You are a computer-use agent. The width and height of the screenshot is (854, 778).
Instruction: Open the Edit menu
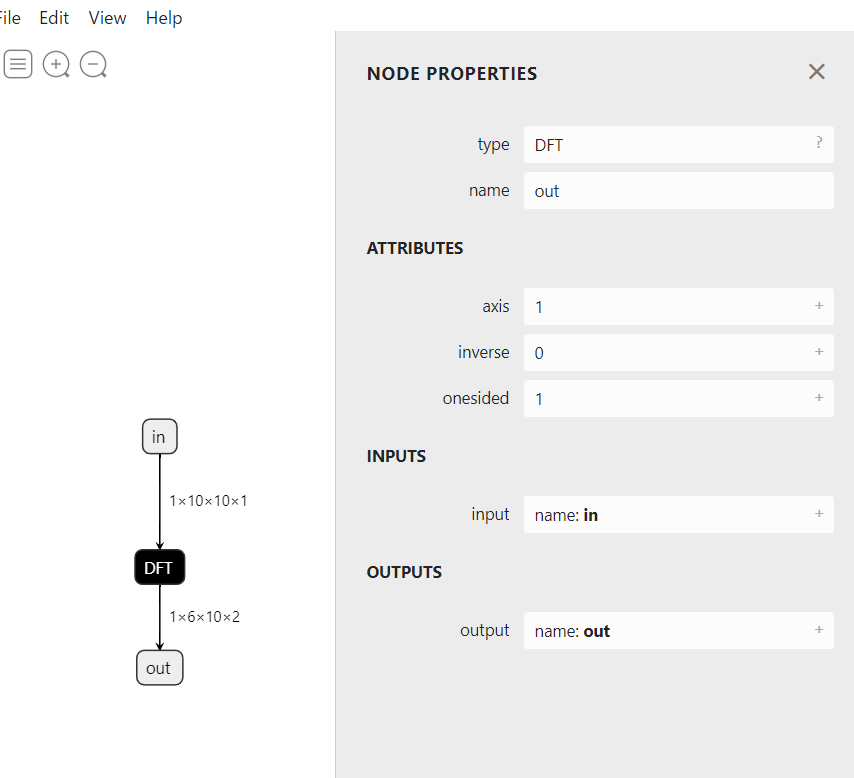(x=54, y=17)
